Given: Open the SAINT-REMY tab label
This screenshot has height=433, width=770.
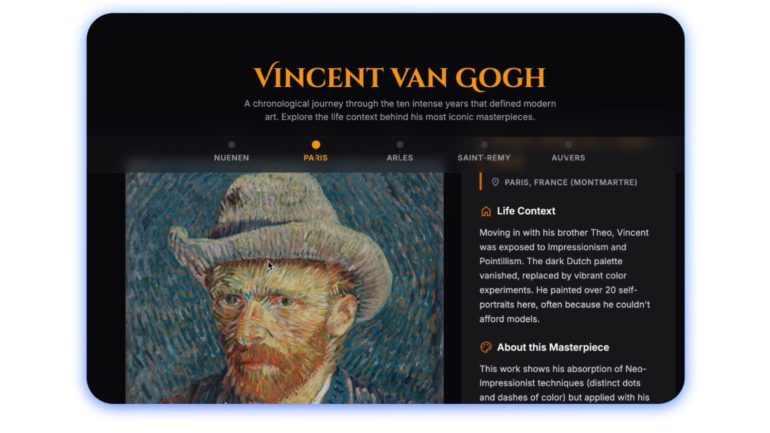Looking at the screenshot, I should click(484, 158).
